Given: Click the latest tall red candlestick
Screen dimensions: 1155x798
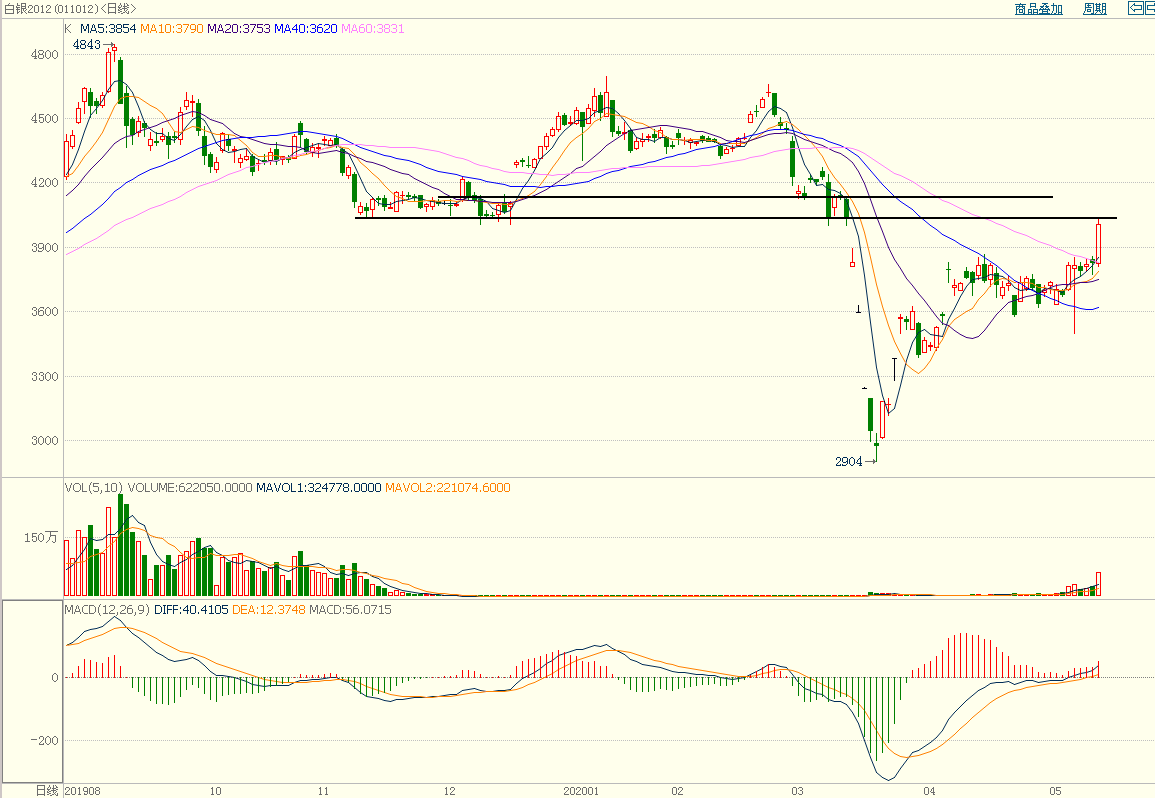Looking at the screenshot, I should (1099, 242).
